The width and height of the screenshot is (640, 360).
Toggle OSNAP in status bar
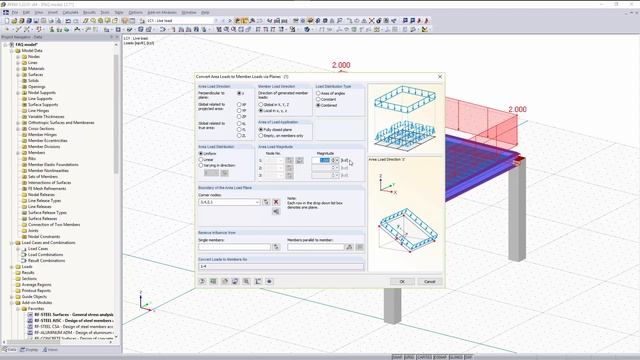click(x=440, y=357)
